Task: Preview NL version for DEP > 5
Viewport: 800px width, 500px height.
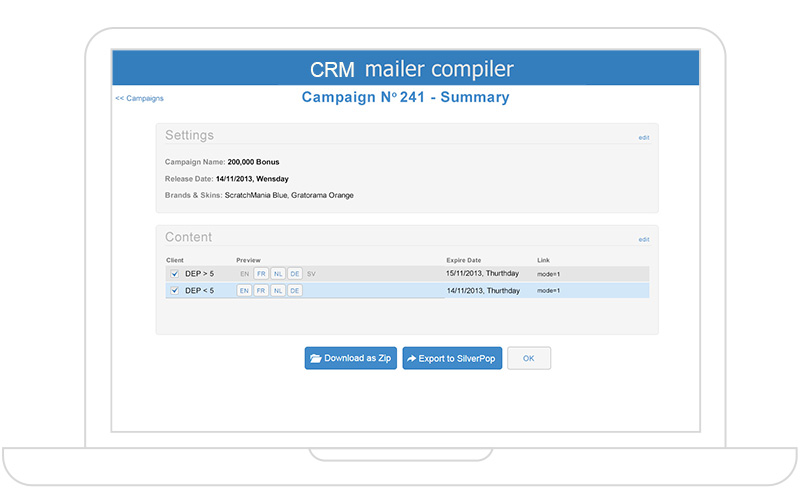Action: tap(278, 273)
